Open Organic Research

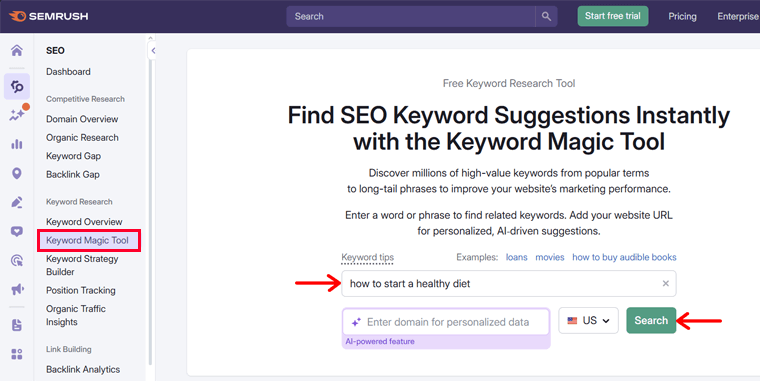coord(82,138)
